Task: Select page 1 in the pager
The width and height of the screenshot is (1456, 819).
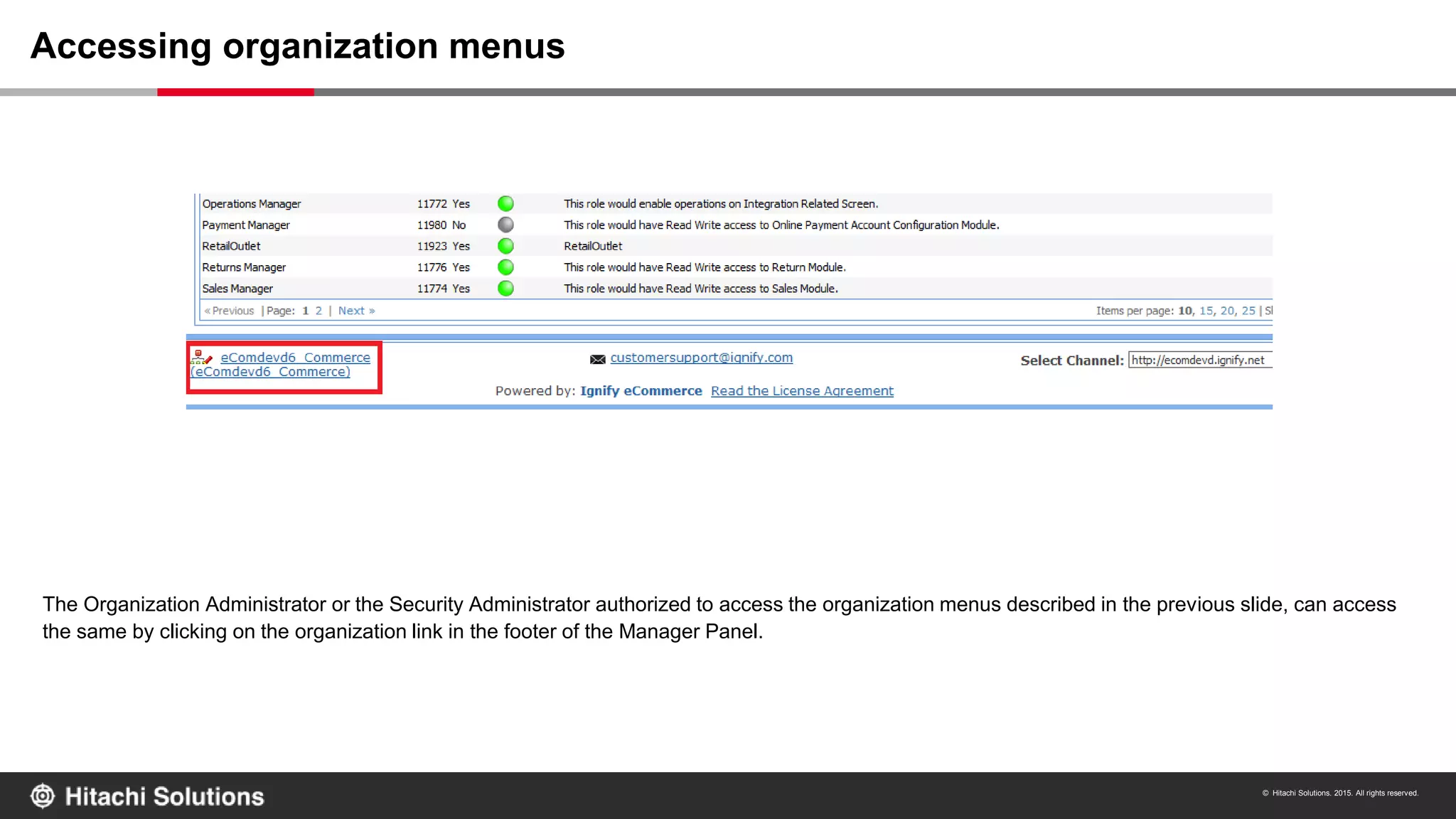Action: click(x=306, y=311)
